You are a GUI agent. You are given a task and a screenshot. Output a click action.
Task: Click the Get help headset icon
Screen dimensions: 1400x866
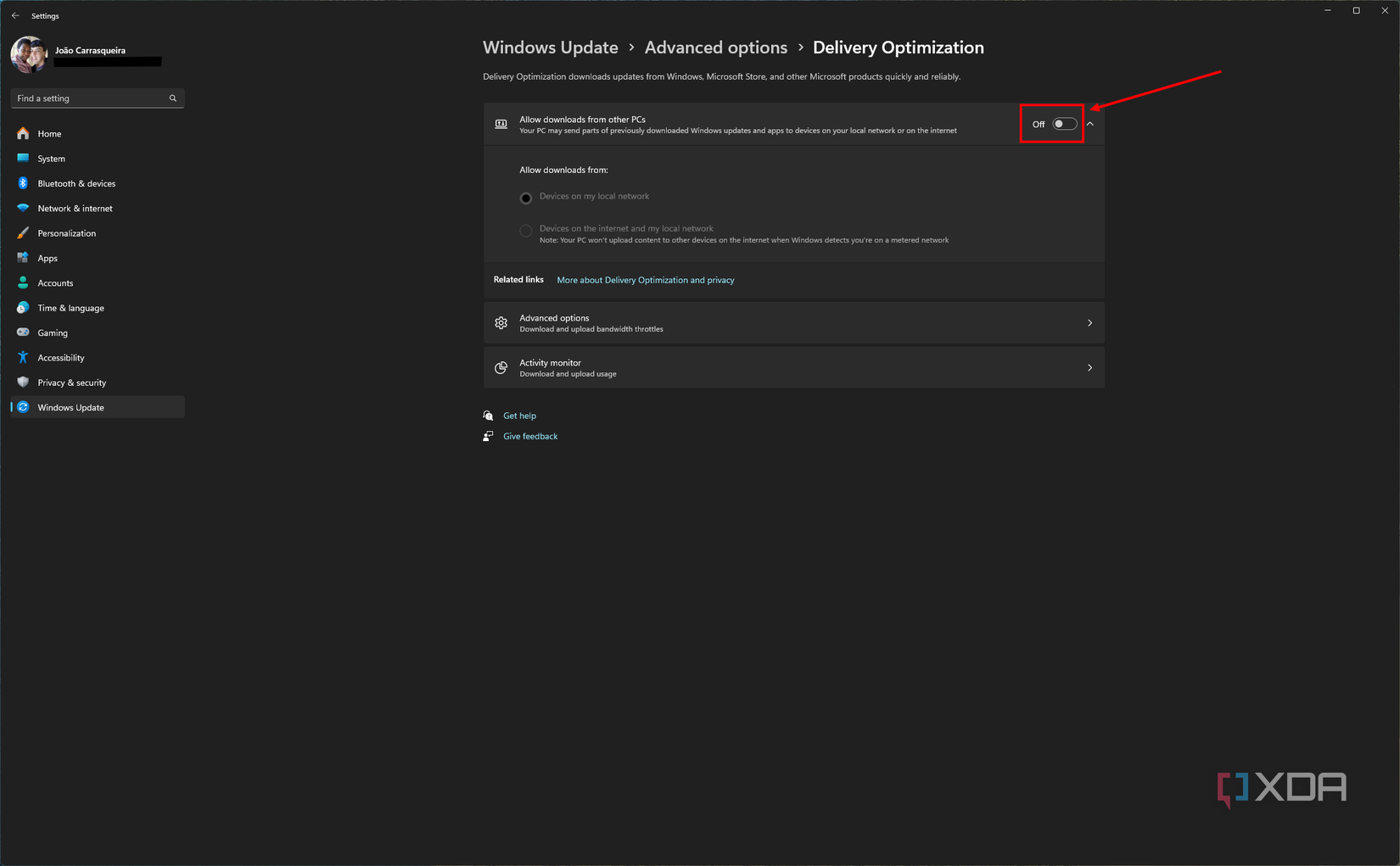pyautogui.click(x=488, y=416)
